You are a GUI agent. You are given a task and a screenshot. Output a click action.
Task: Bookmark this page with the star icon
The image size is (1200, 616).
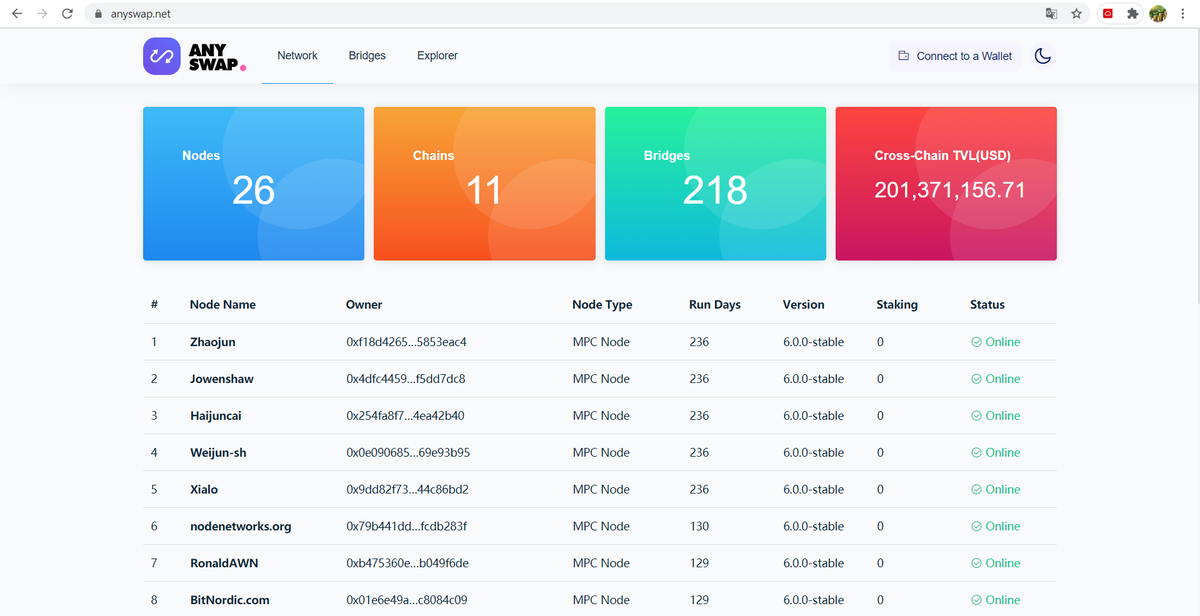[1076, 14]
